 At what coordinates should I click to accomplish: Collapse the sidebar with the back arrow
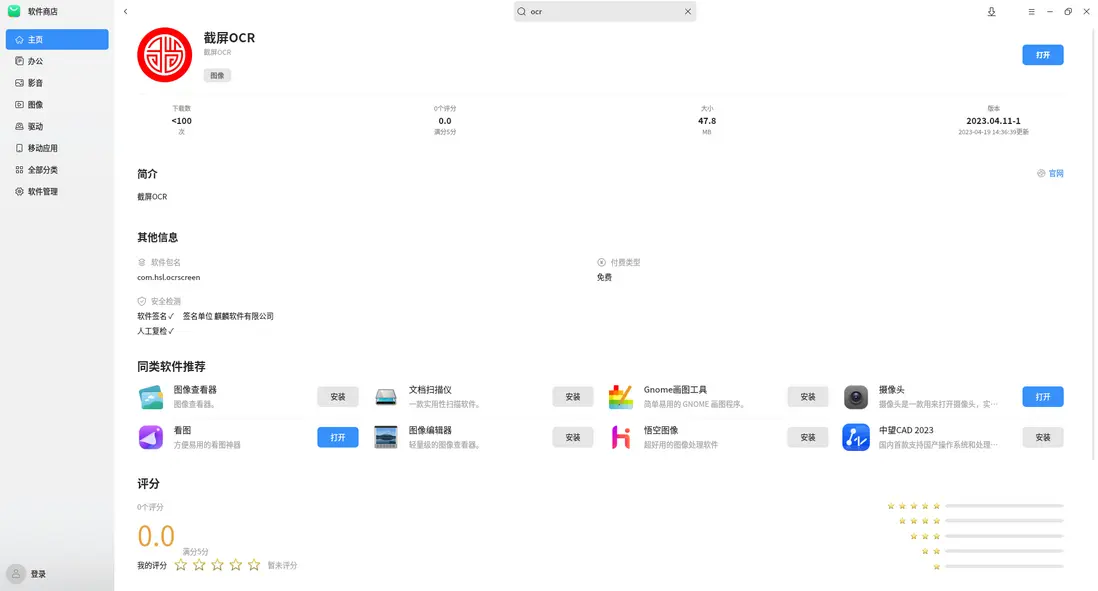point(125,11)
